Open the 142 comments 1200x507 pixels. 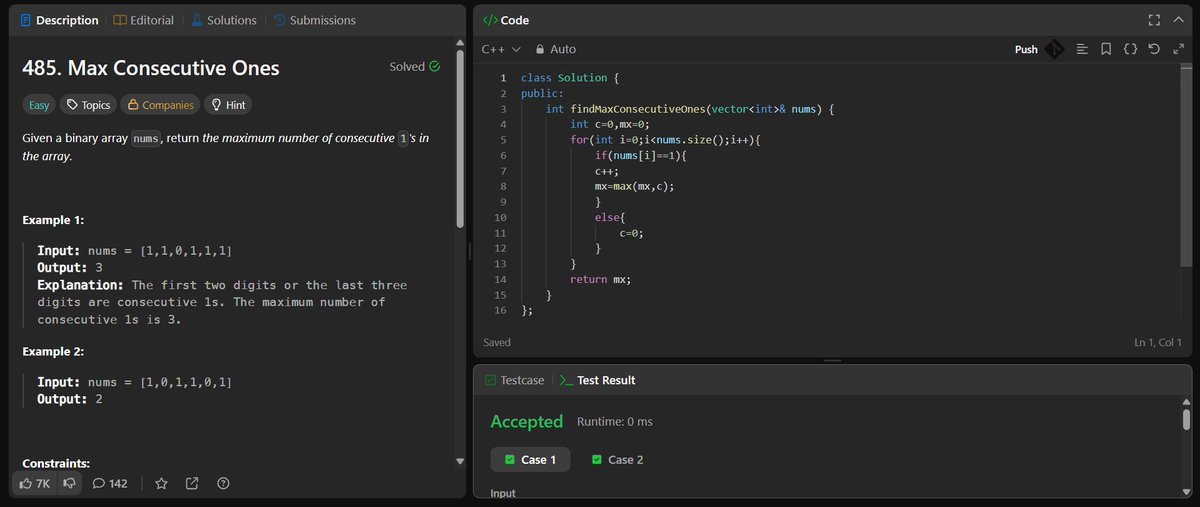(x=110, y=484)
